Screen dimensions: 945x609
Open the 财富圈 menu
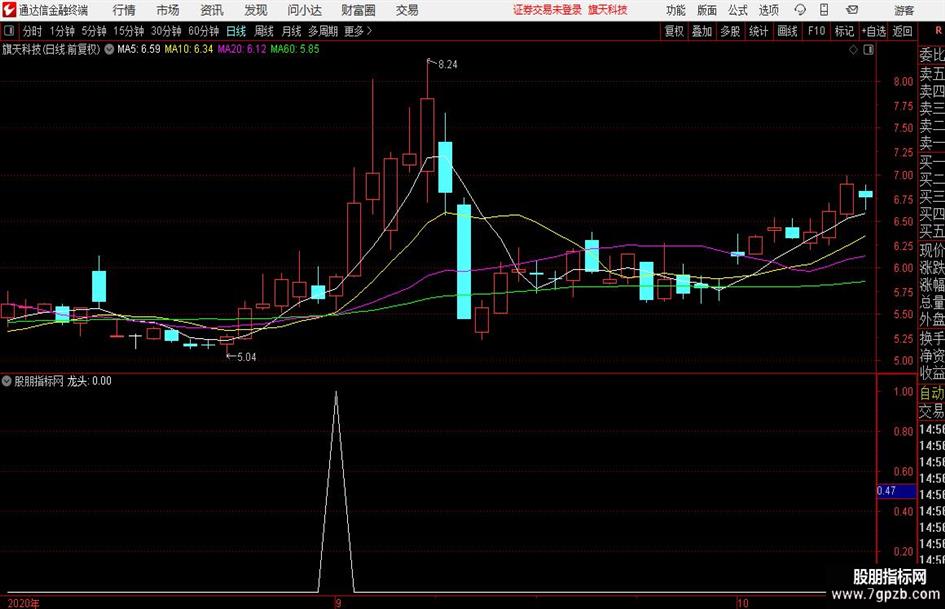pos(358,10)
